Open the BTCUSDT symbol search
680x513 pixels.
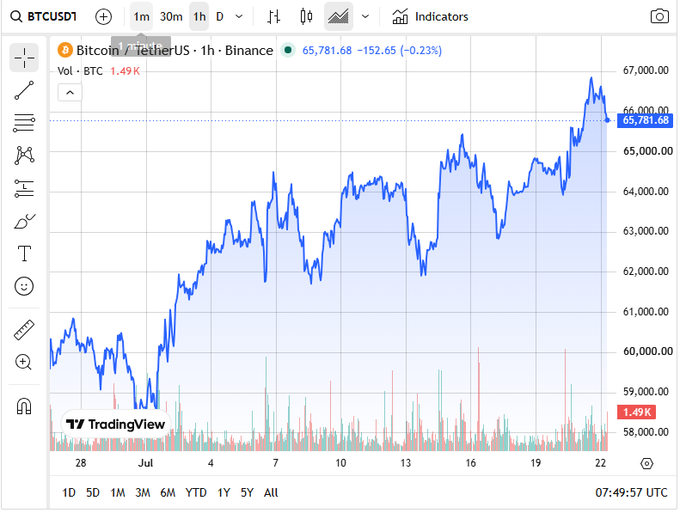coord(43,17)
